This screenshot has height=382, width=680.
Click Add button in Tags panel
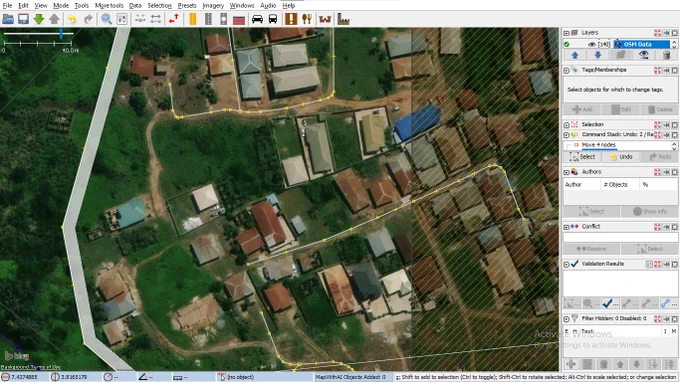582,110
